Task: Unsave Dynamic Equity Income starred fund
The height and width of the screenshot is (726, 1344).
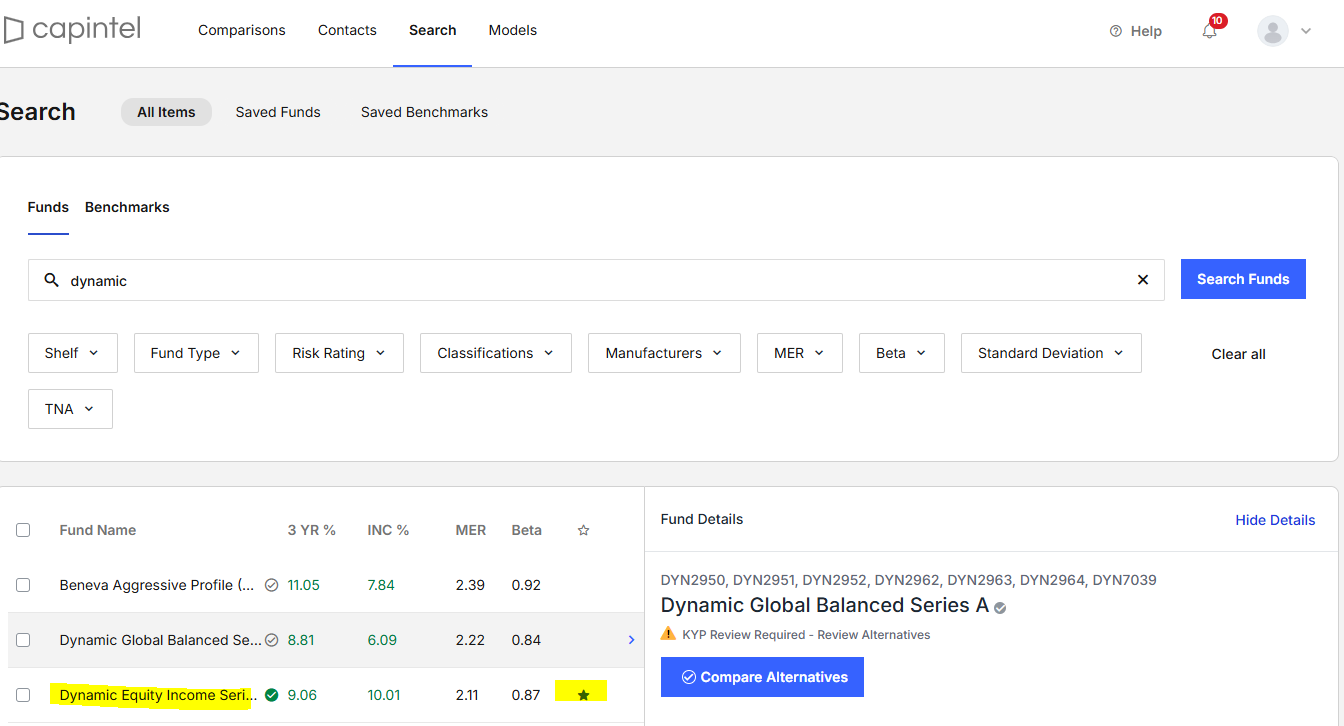Action: click(x=584, y=694)
